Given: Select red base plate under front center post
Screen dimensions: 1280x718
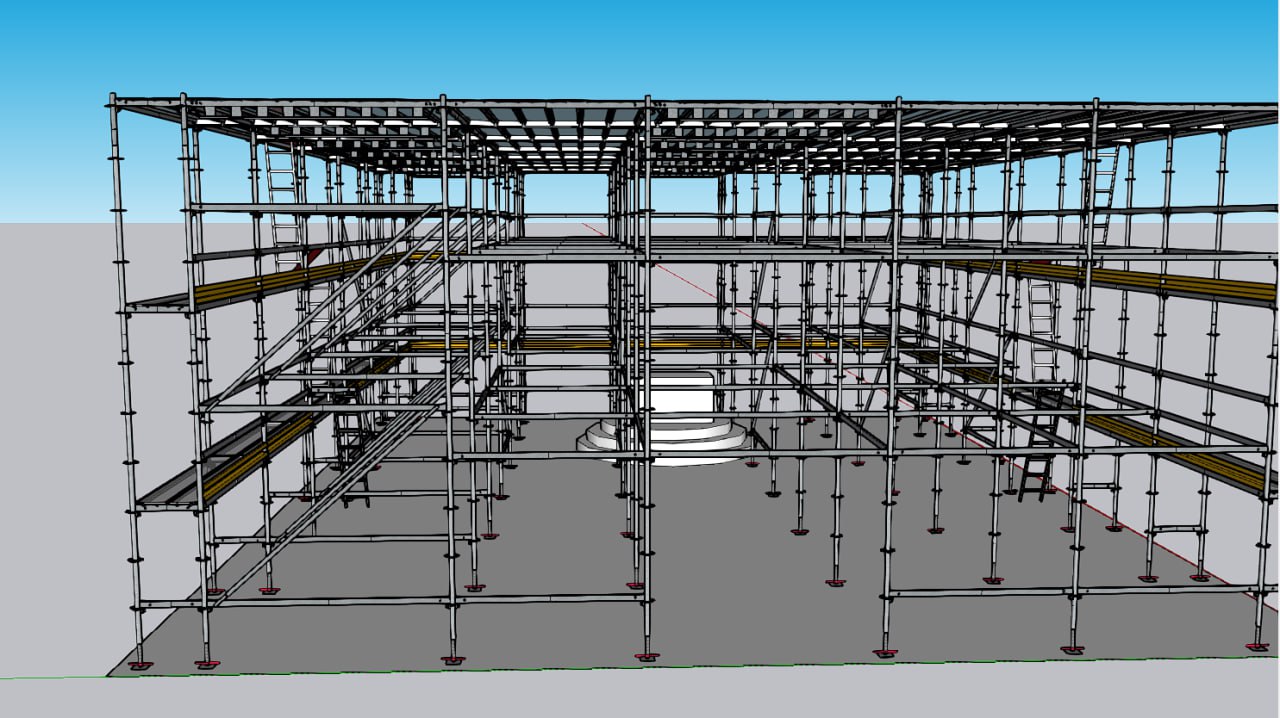Looking at the screenshot, I should pos(647,657).
